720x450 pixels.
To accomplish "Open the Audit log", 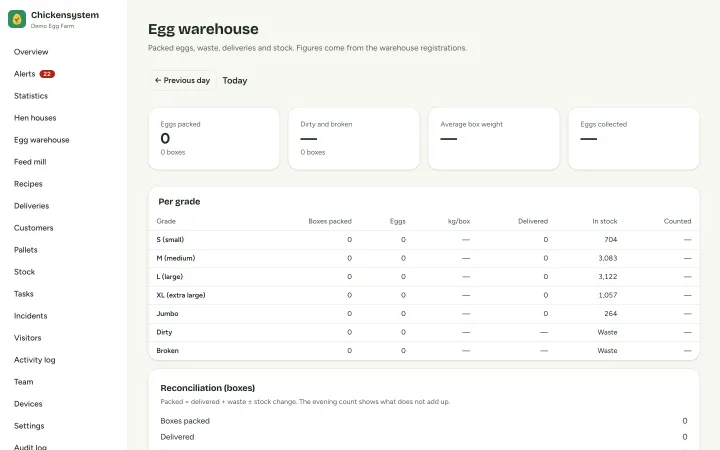I will pos(30,446).
